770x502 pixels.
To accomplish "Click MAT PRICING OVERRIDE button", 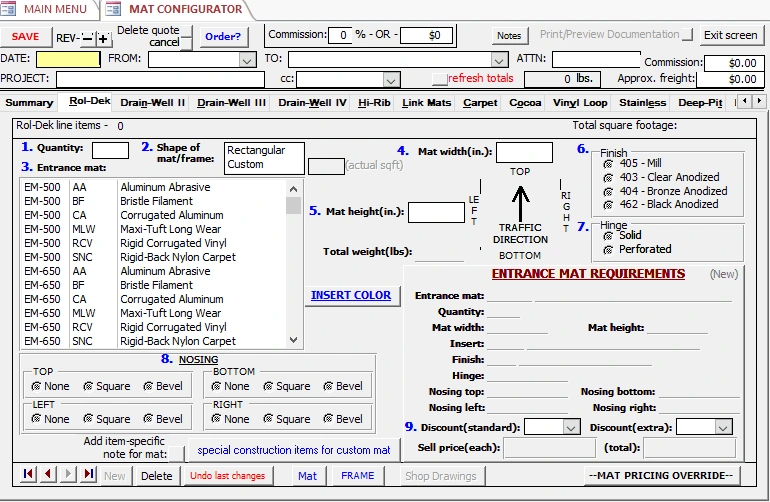I will click(661, 475).
